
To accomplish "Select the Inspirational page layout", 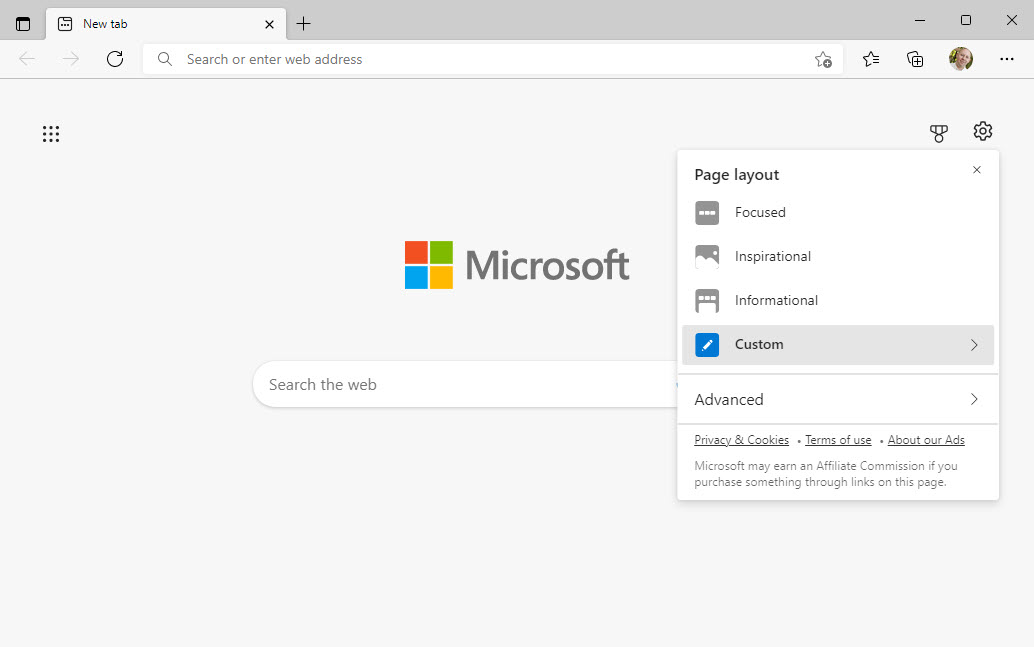I will click(x=772, y=256).
